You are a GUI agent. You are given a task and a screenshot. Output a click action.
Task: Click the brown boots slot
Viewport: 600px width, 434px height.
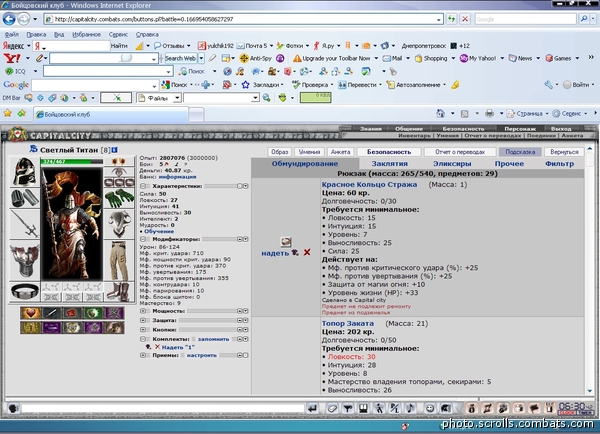pos(119,292)
